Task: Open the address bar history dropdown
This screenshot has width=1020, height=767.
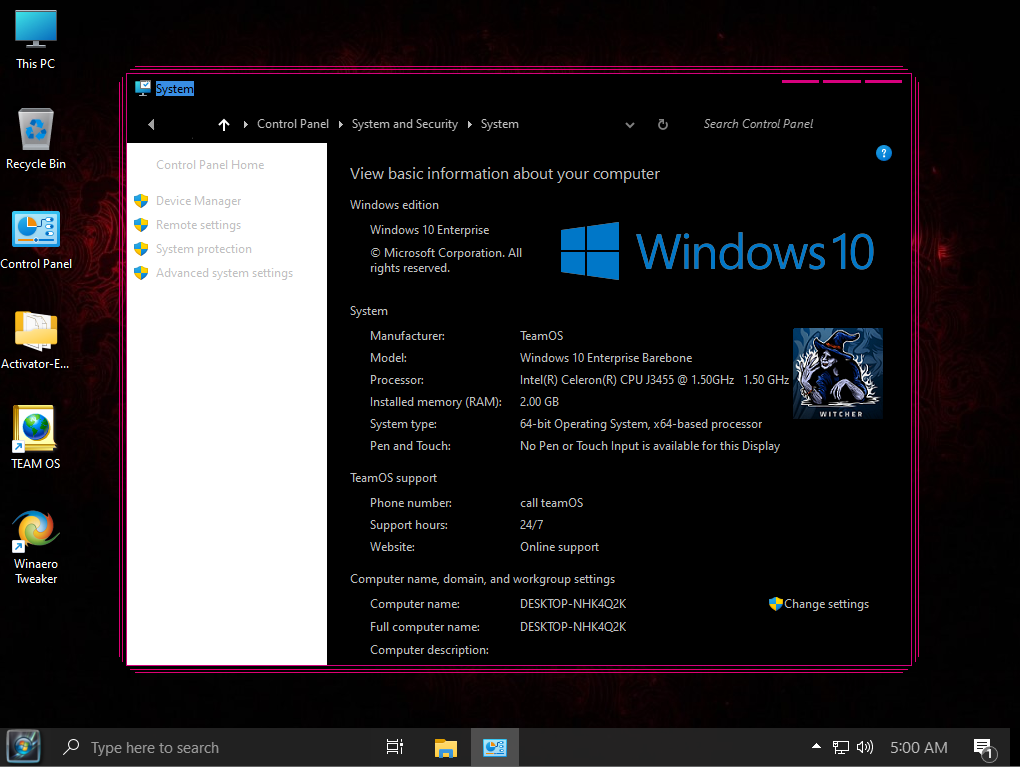Action: (630, 125)
